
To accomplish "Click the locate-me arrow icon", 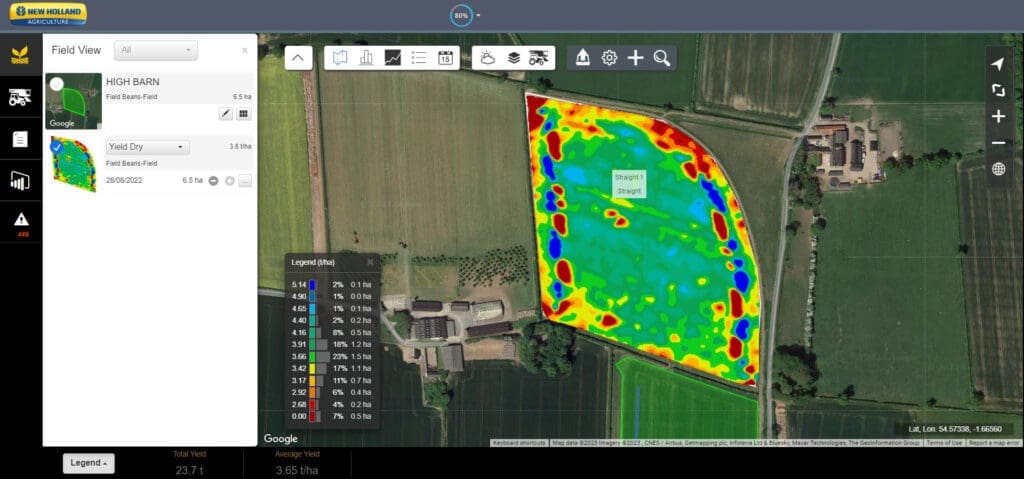I will coord(998,64).
